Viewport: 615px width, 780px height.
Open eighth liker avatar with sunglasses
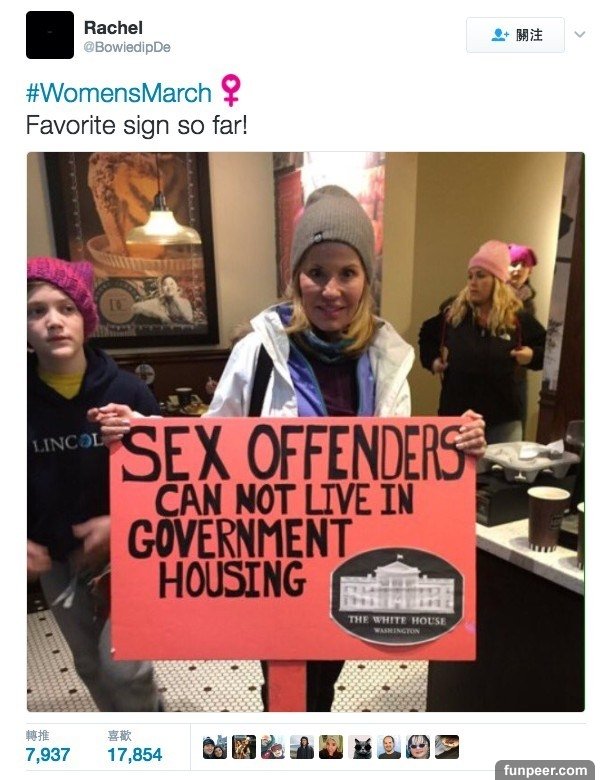point(418,747)
